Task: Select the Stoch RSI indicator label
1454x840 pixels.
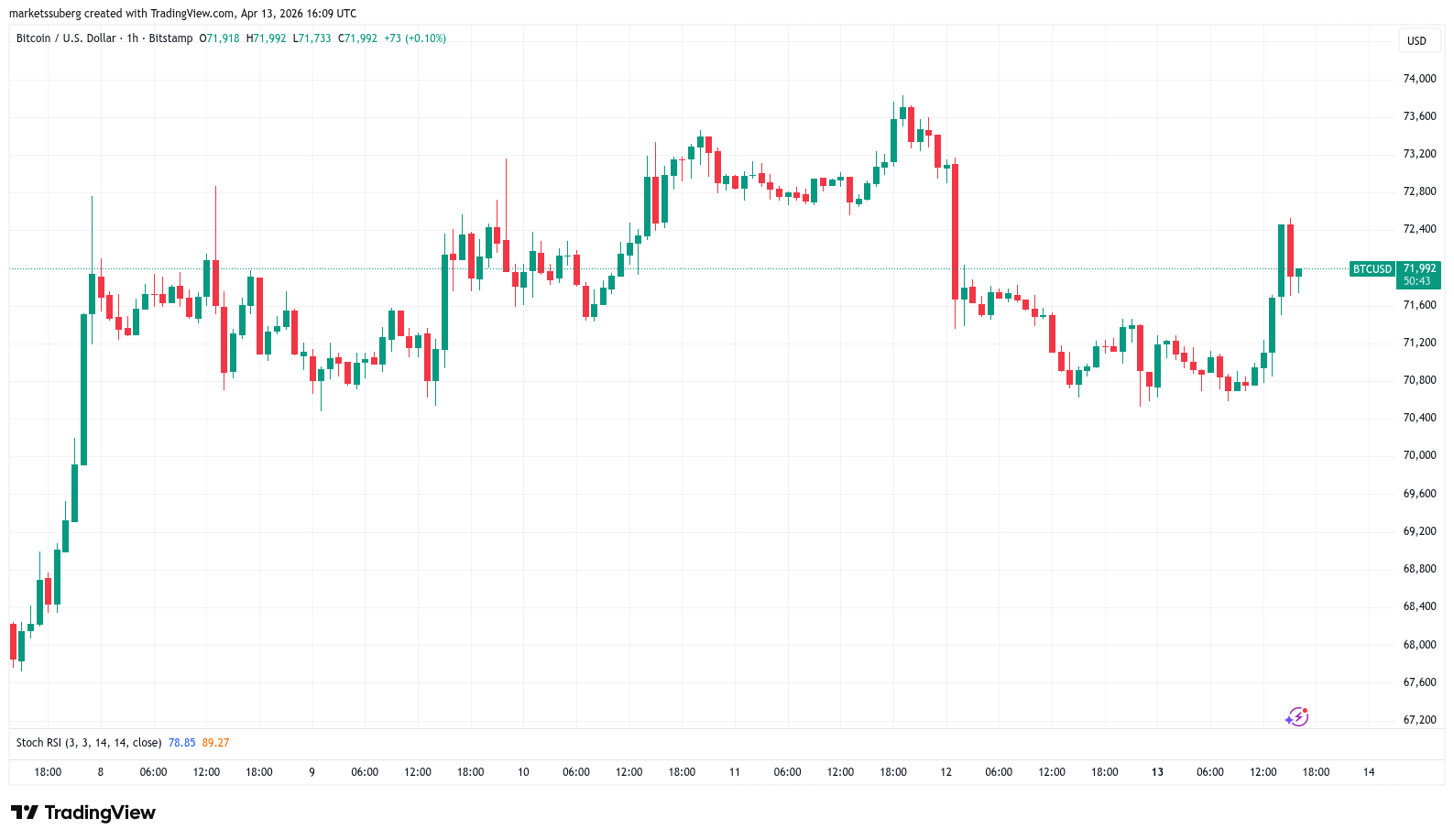Action: pyautogui.click(x=88, y=743)
